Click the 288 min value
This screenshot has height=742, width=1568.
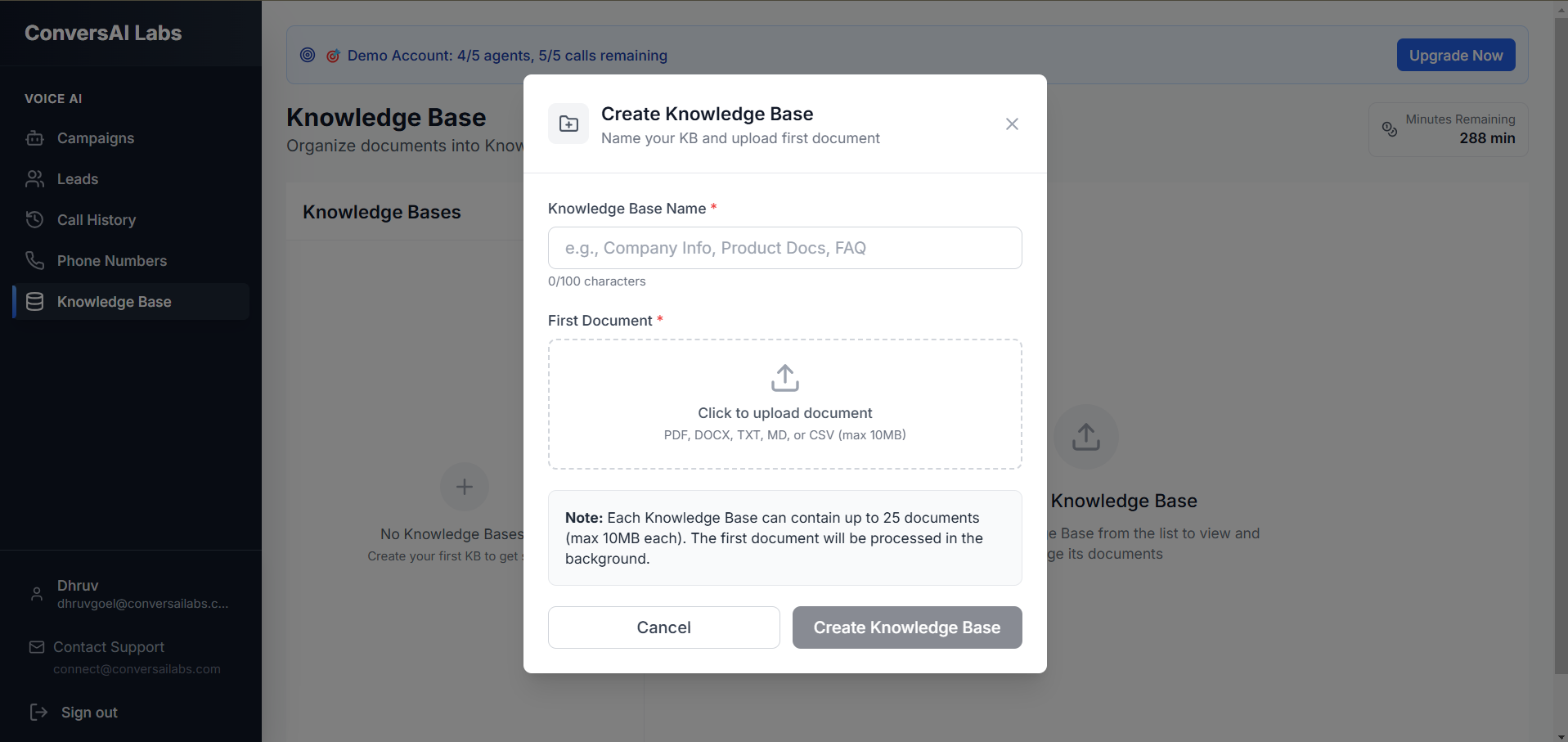point(1487,138)
